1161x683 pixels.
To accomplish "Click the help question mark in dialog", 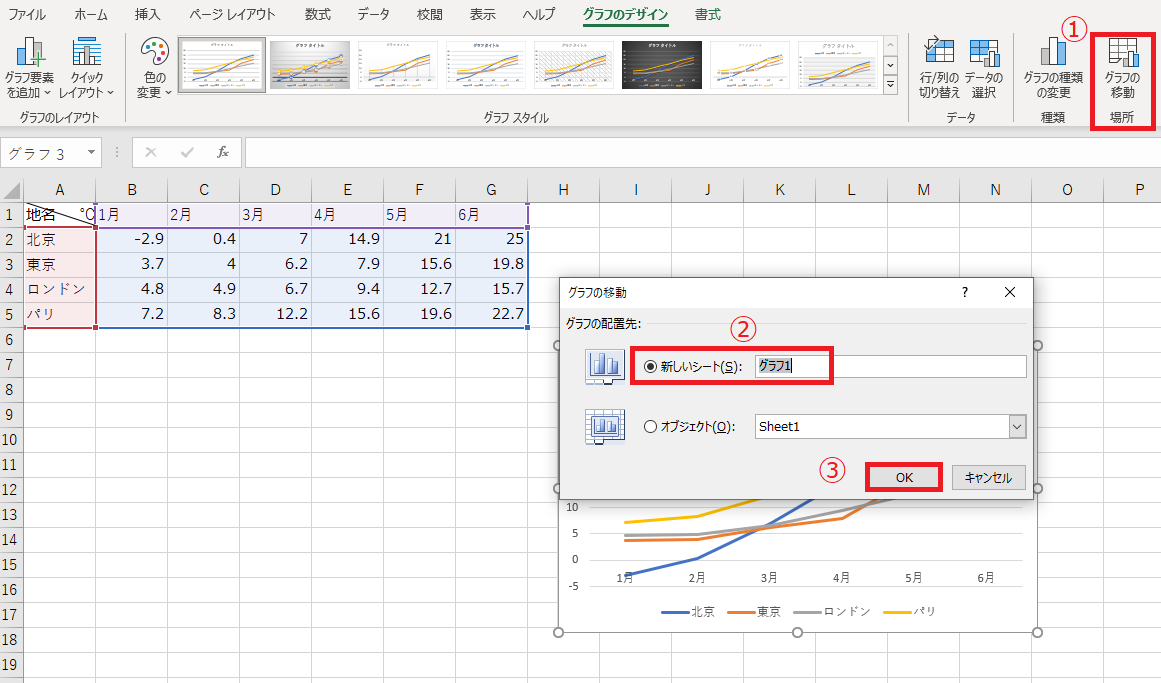I will click(x=965, y=293).
